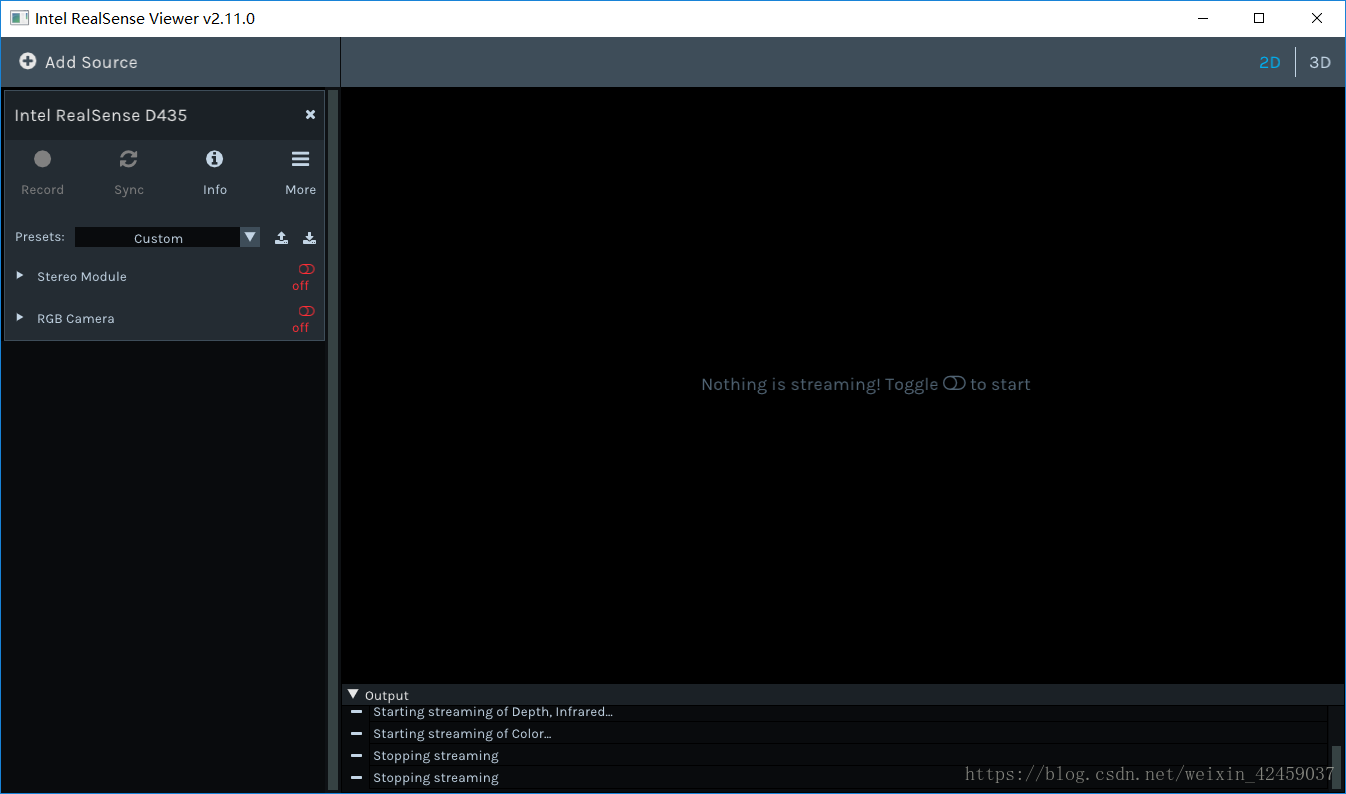The width and height of the screenshot is (1346, 794).
Task: Click the Stereo Module label
Action: click(82, 276)
